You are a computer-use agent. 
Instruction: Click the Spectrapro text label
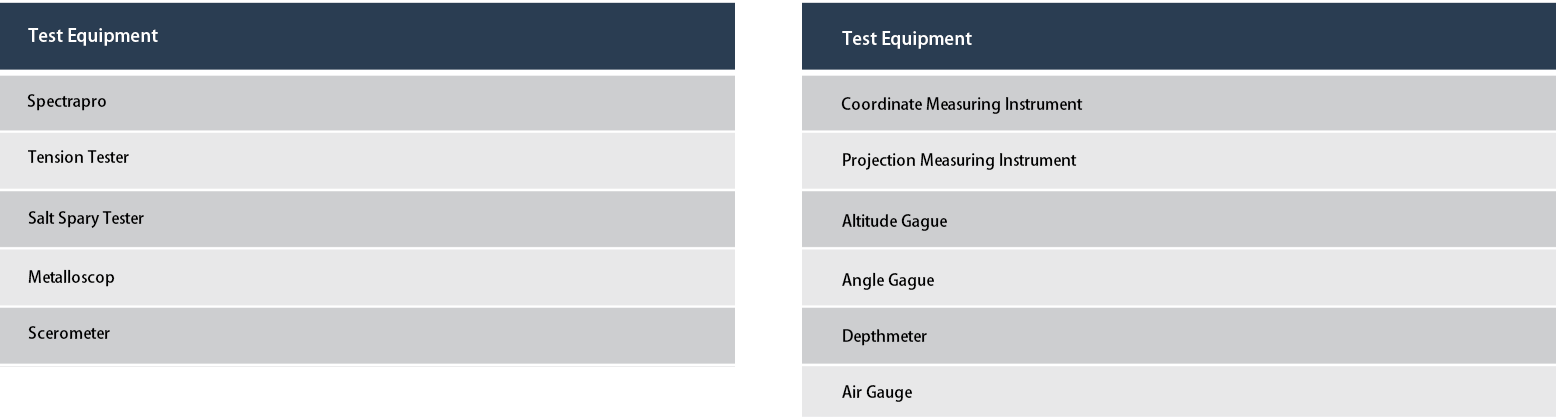(67, 102)
